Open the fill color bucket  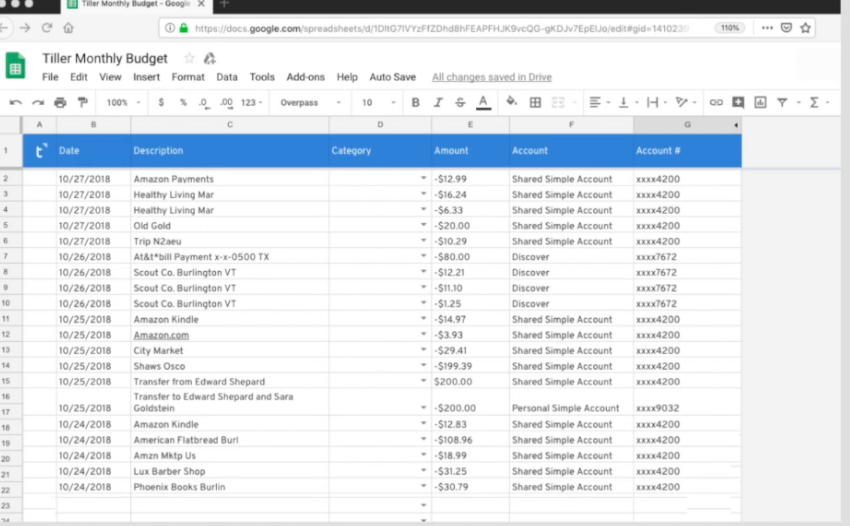511,101
